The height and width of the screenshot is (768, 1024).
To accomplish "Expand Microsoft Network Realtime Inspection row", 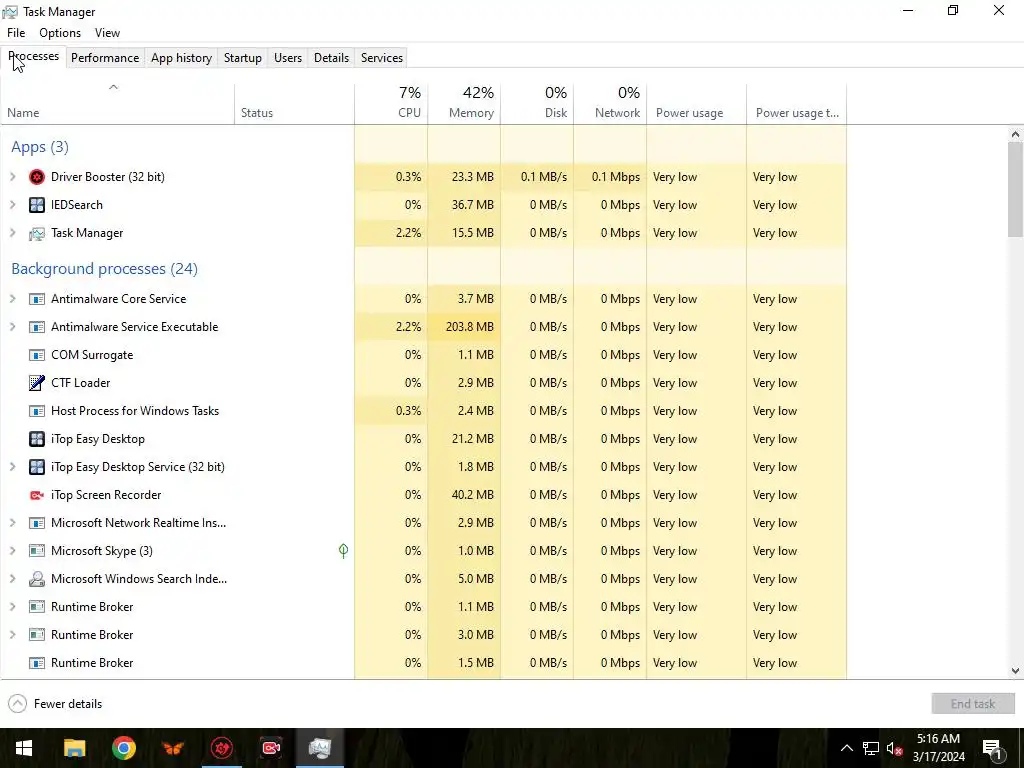I will click(x=12, y=523).
